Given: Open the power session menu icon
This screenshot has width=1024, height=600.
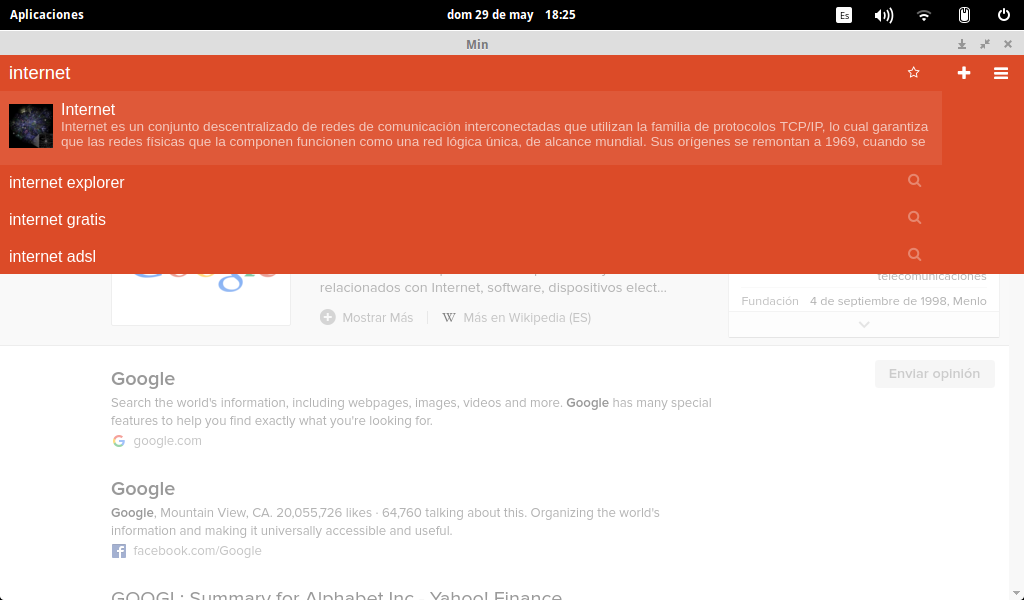Looking at the screenshot, I should [x=1004, y=14].
